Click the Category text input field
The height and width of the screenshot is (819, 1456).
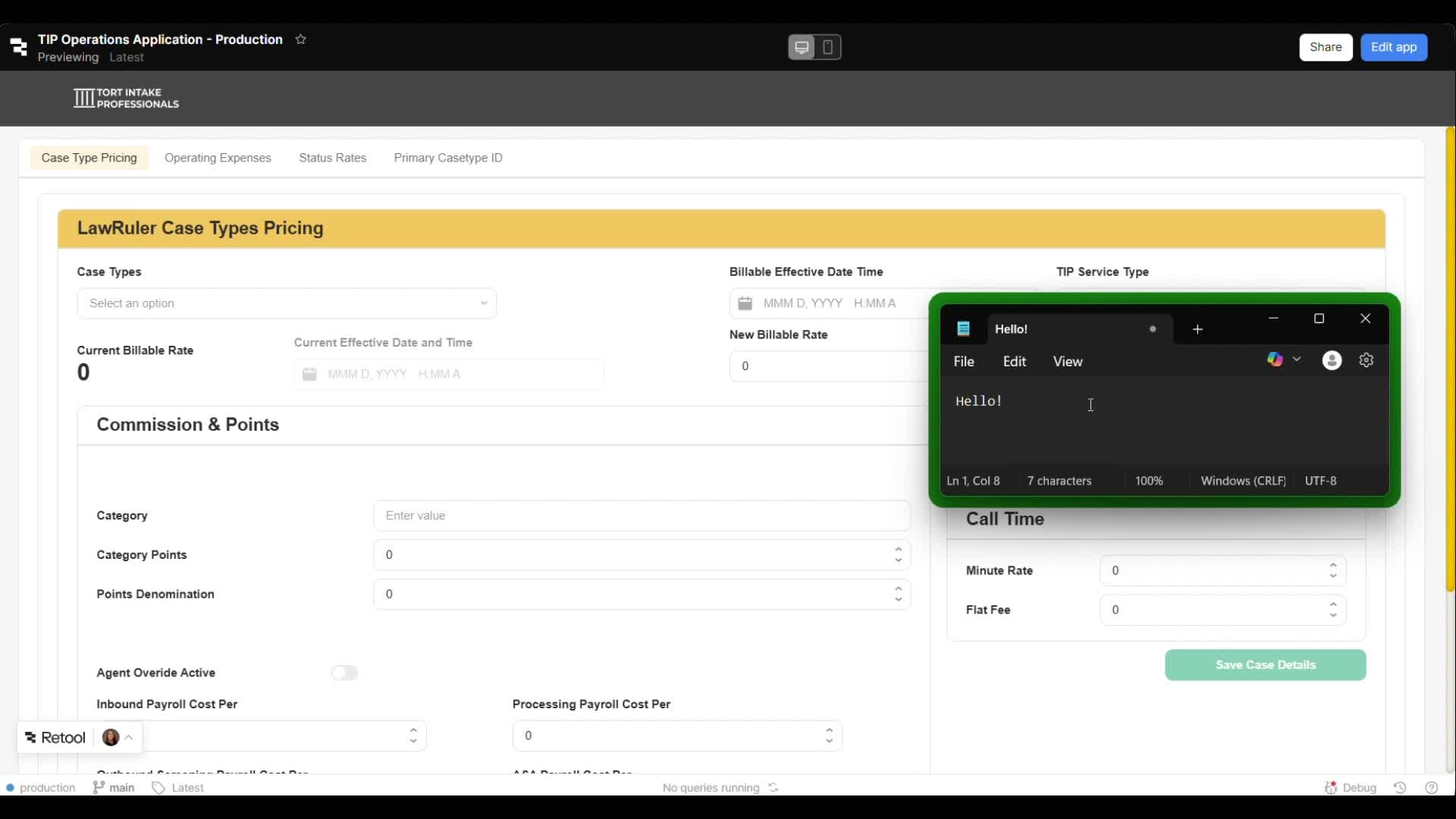click(x=641, y=516)
